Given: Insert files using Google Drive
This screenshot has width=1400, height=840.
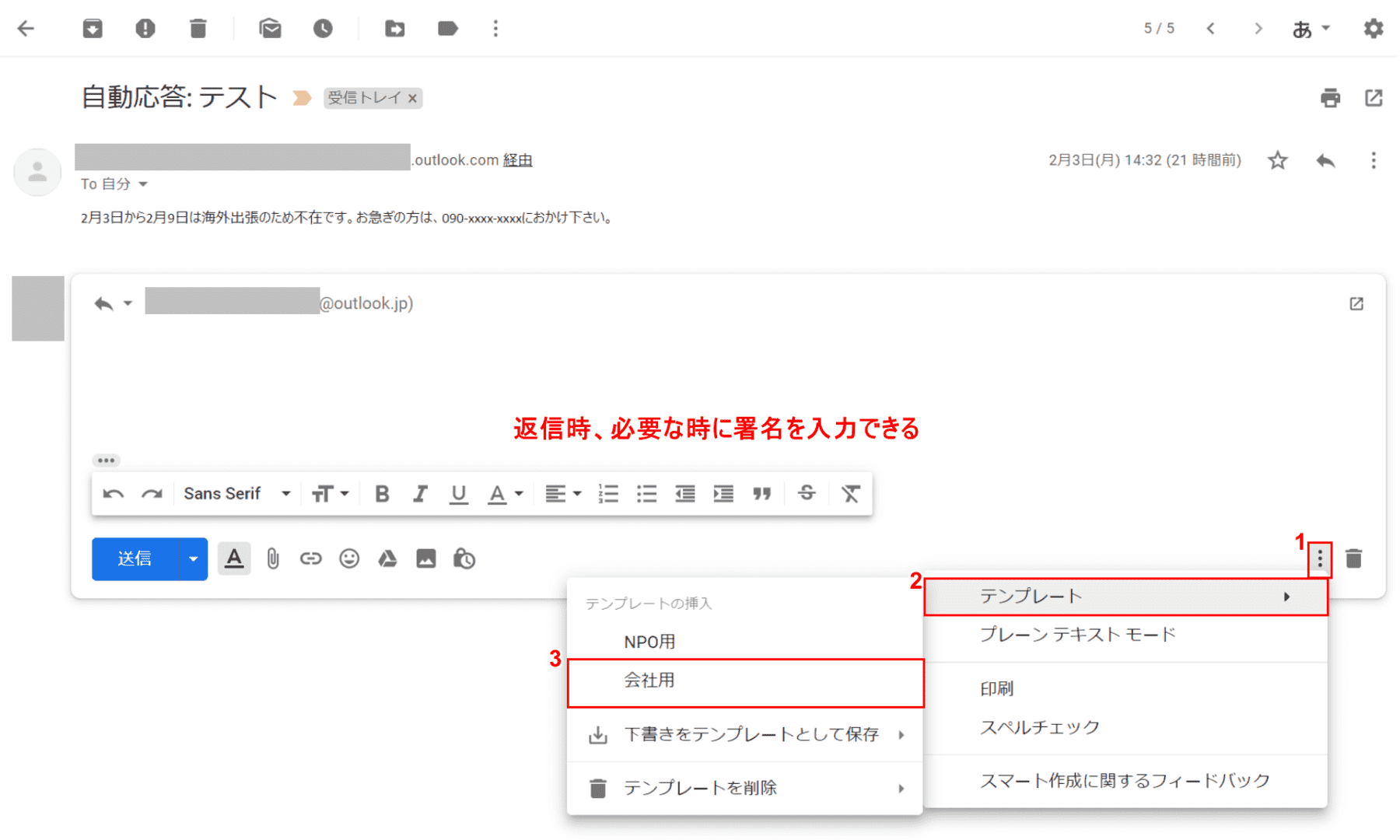Looking at the screenshot, I should coord(387,558).
